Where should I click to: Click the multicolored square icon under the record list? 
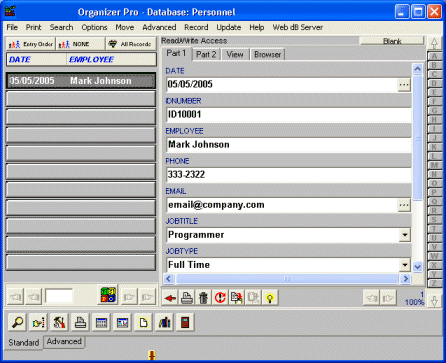[x=109, y=295]
